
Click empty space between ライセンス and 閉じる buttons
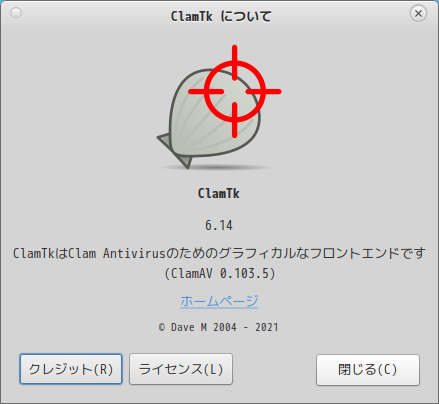pyautogui.click(x=274, y=369)
